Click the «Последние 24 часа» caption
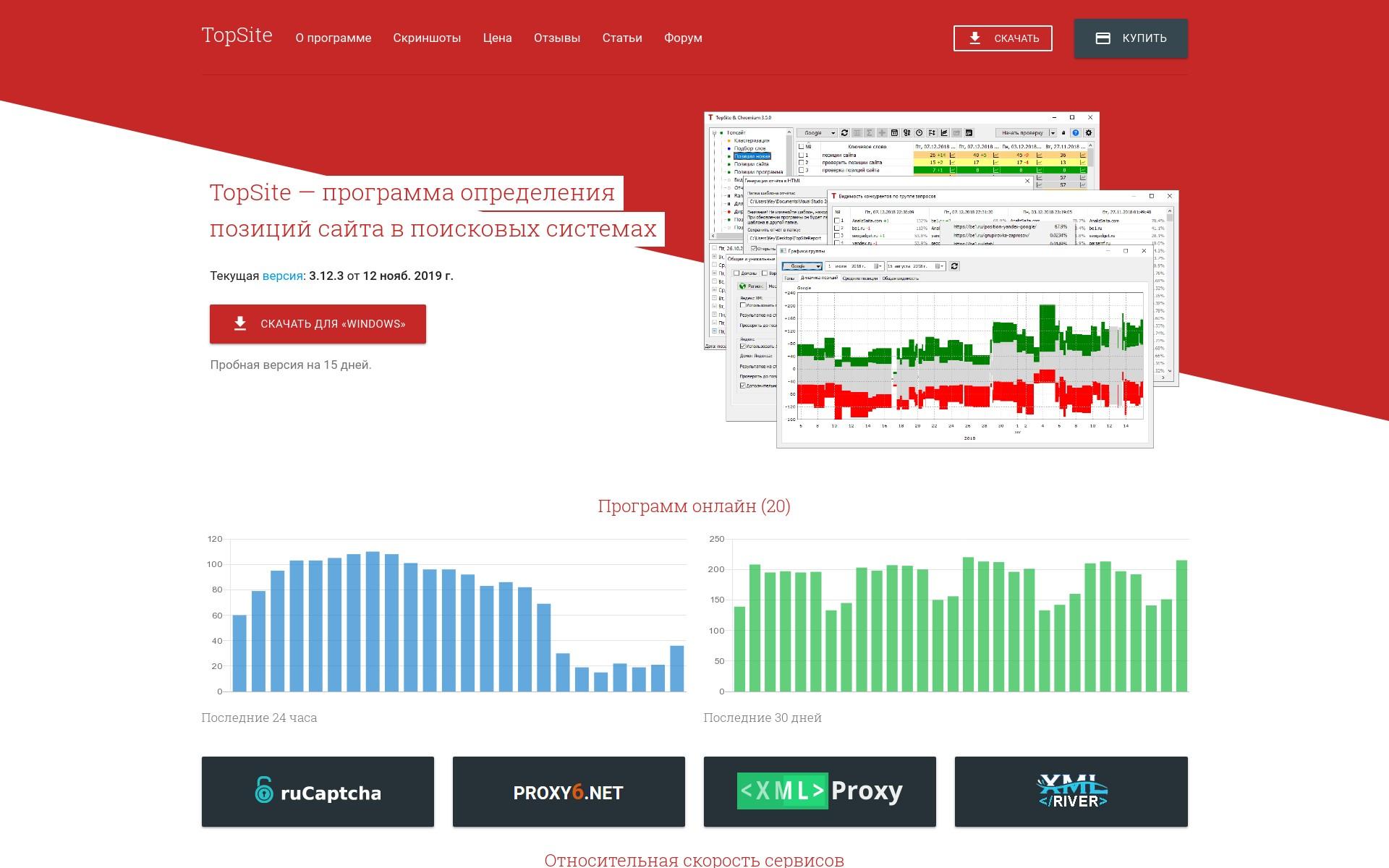The image size is (1389, 868). click(x=259, y=718)
